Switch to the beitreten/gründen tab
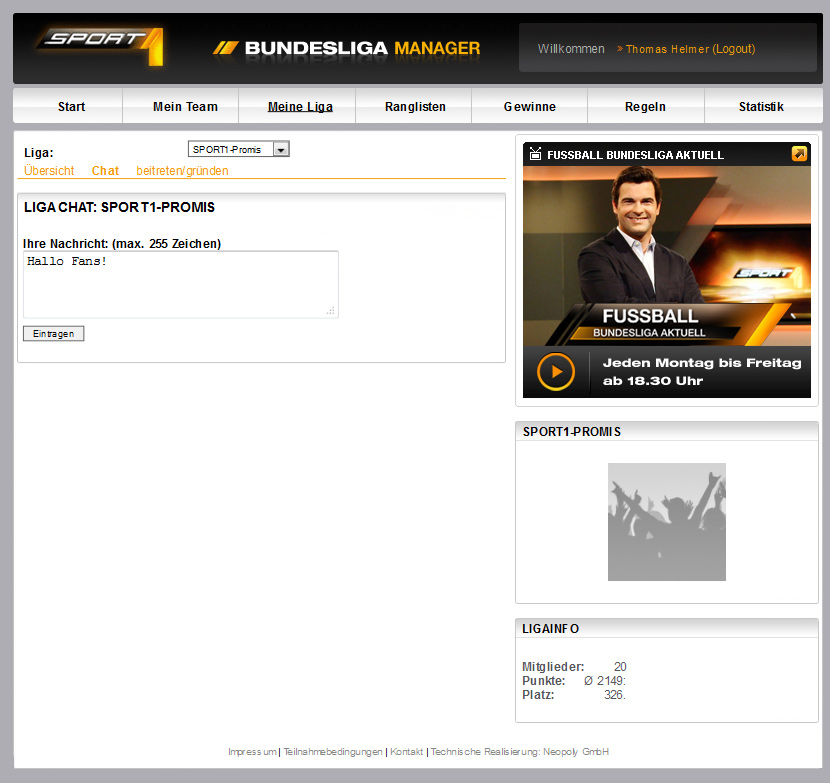 [x=182, y=170]
